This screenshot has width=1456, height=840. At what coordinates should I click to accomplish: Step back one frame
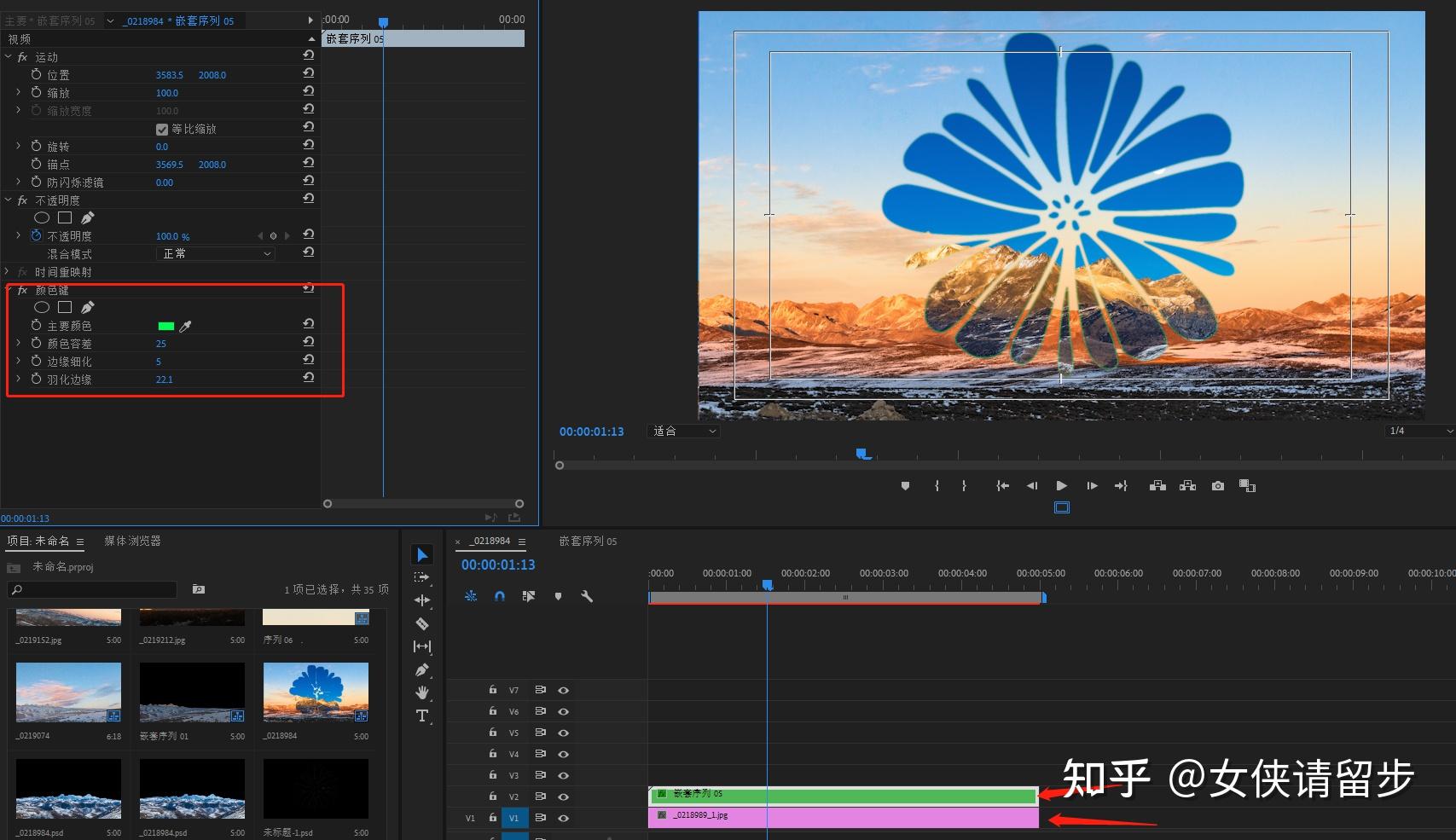tap(1032, 486)
